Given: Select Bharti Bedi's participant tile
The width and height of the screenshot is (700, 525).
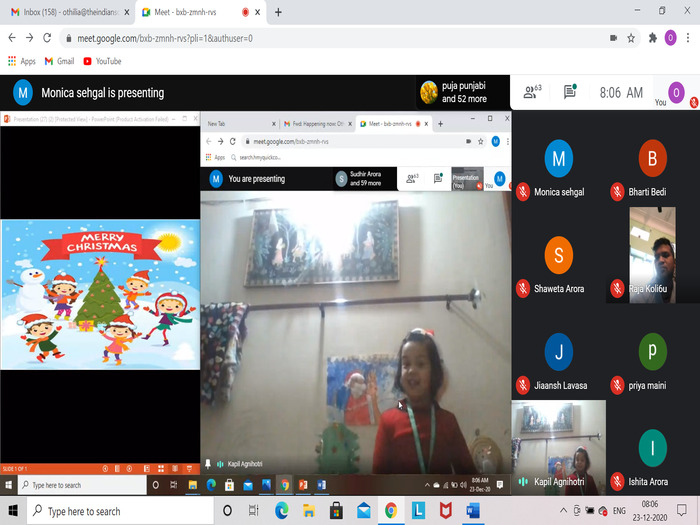Looking at the screenshot, I should pos(652,159).
